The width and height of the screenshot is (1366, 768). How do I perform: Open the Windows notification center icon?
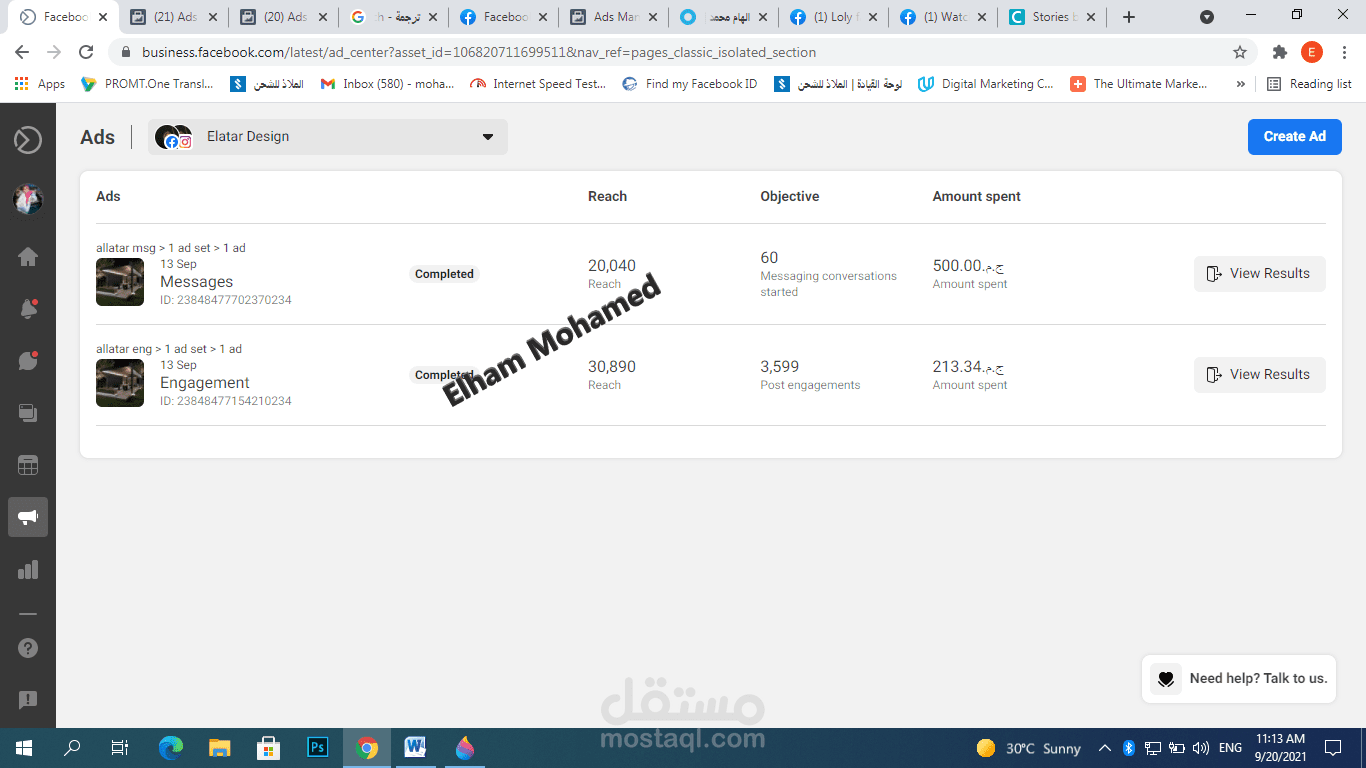pos(1332,748)
